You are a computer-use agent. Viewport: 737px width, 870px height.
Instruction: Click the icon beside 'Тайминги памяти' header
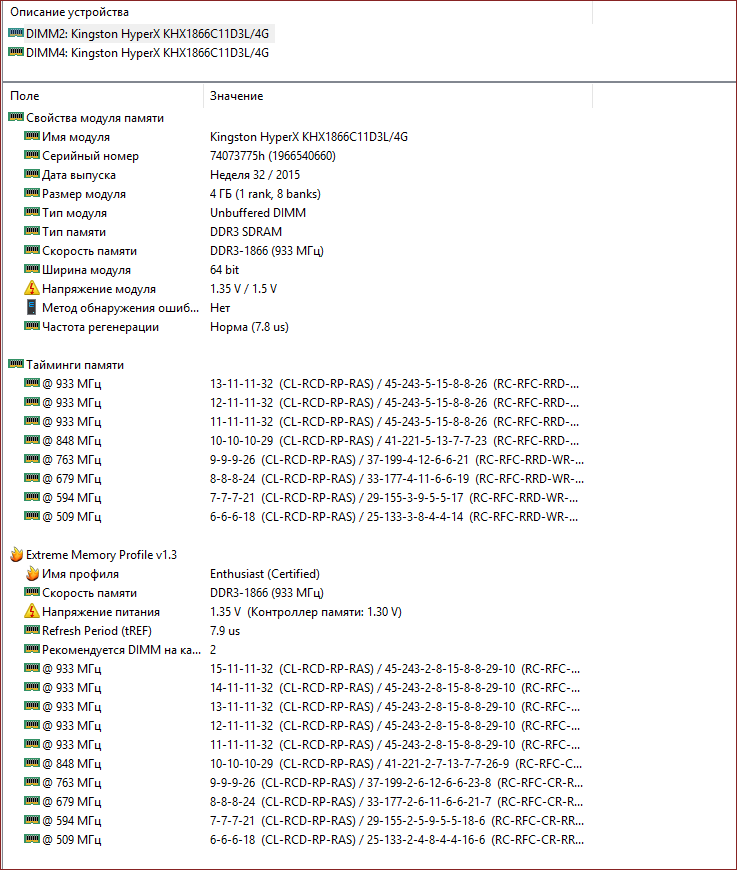pos(16,363)
